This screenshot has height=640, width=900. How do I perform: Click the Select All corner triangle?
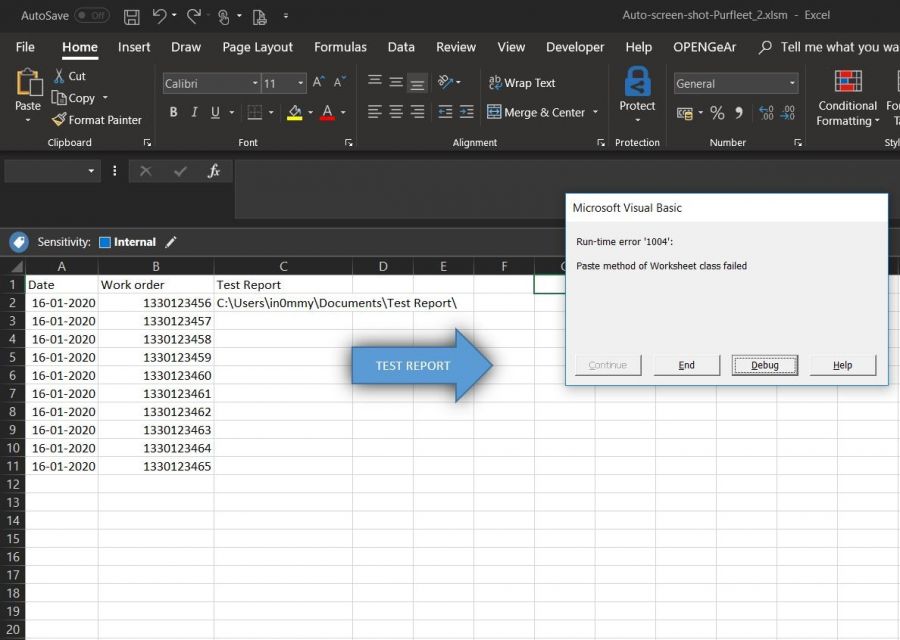(17, 266)
